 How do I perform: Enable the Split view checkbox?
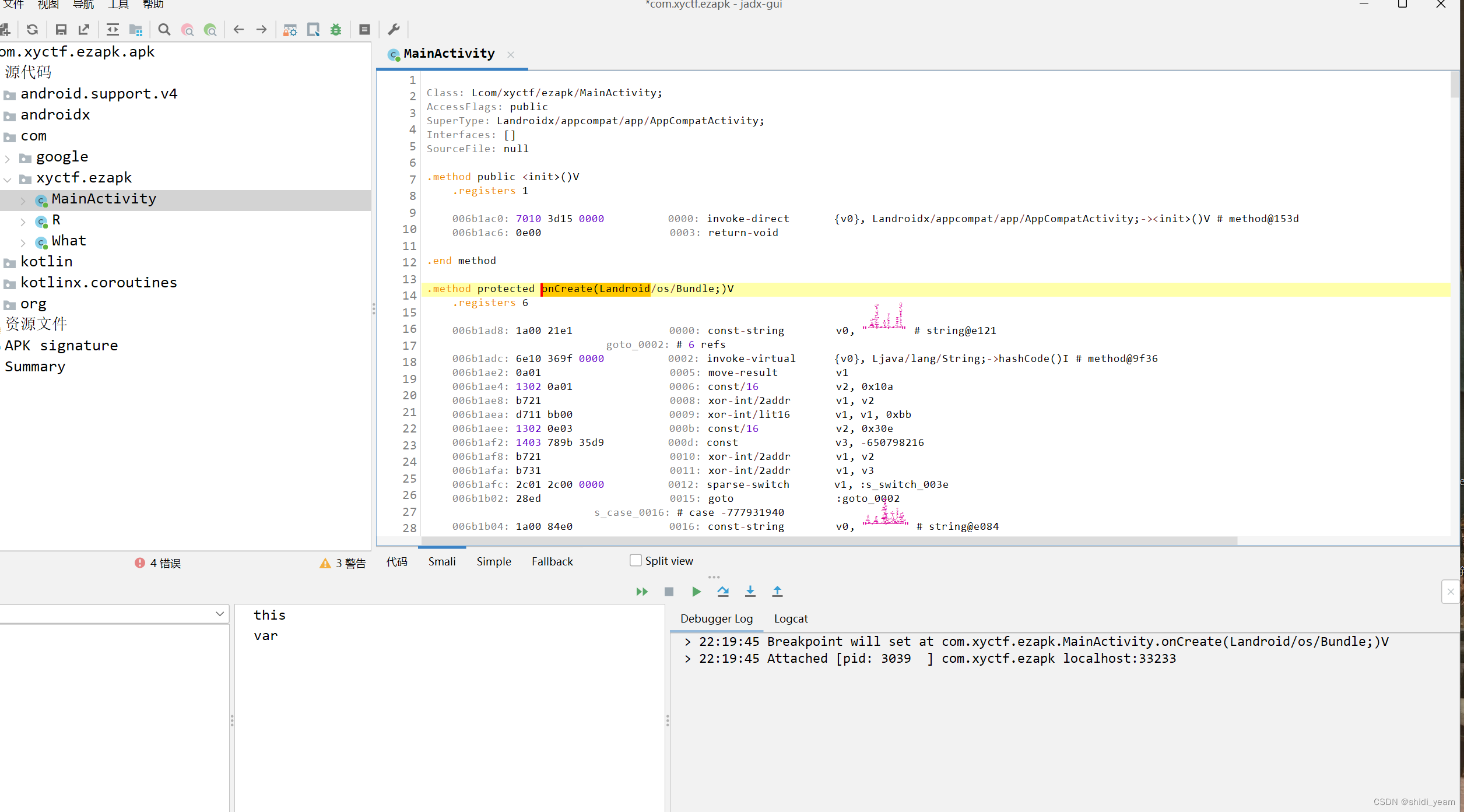[x=636, y=560]
